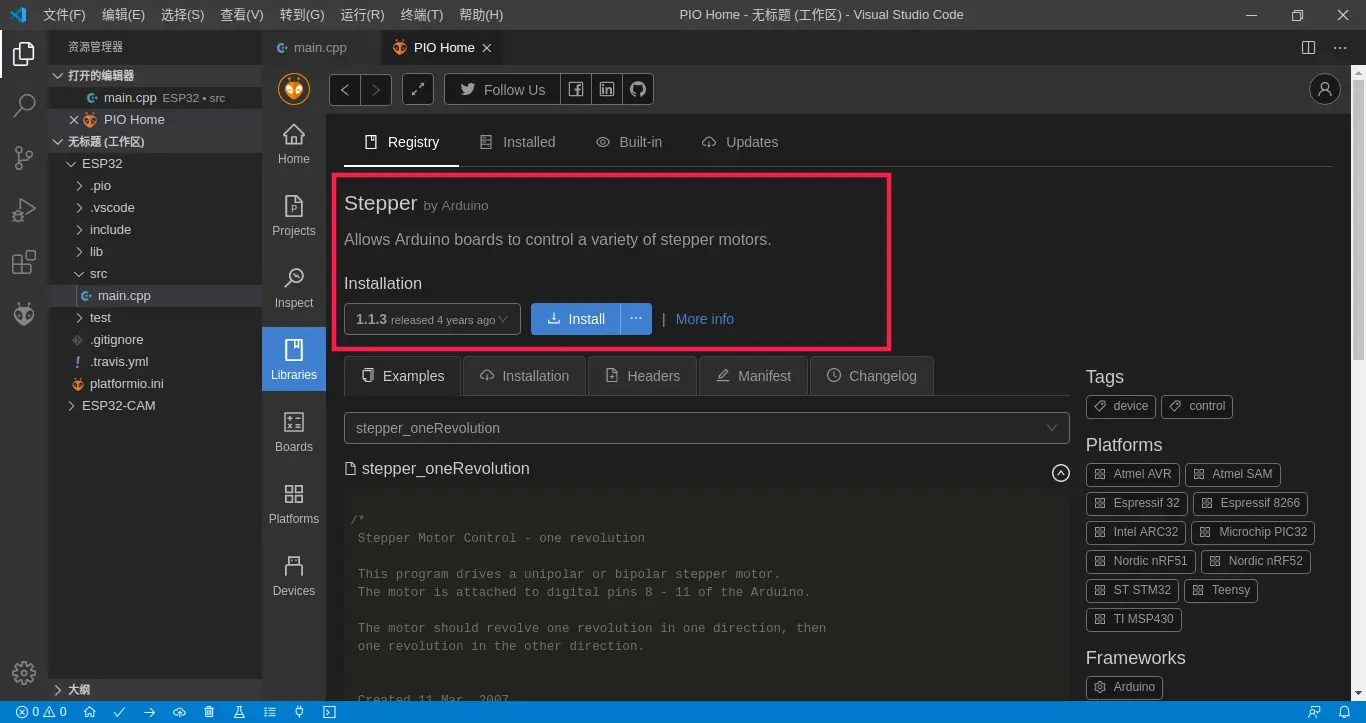The image size is (1366, 723).
Task: Open the Source Control view
Action: [x=24, y=158]
